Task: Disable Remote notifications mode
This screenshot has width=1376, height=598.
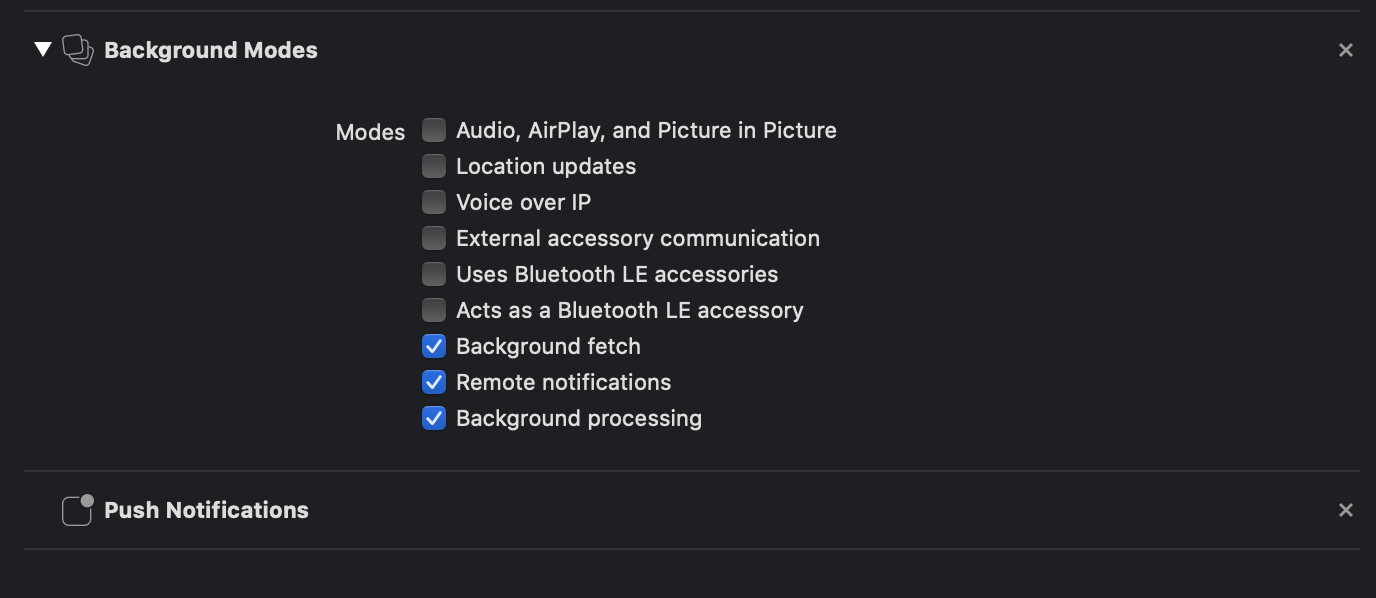Action: coord(433,382)
